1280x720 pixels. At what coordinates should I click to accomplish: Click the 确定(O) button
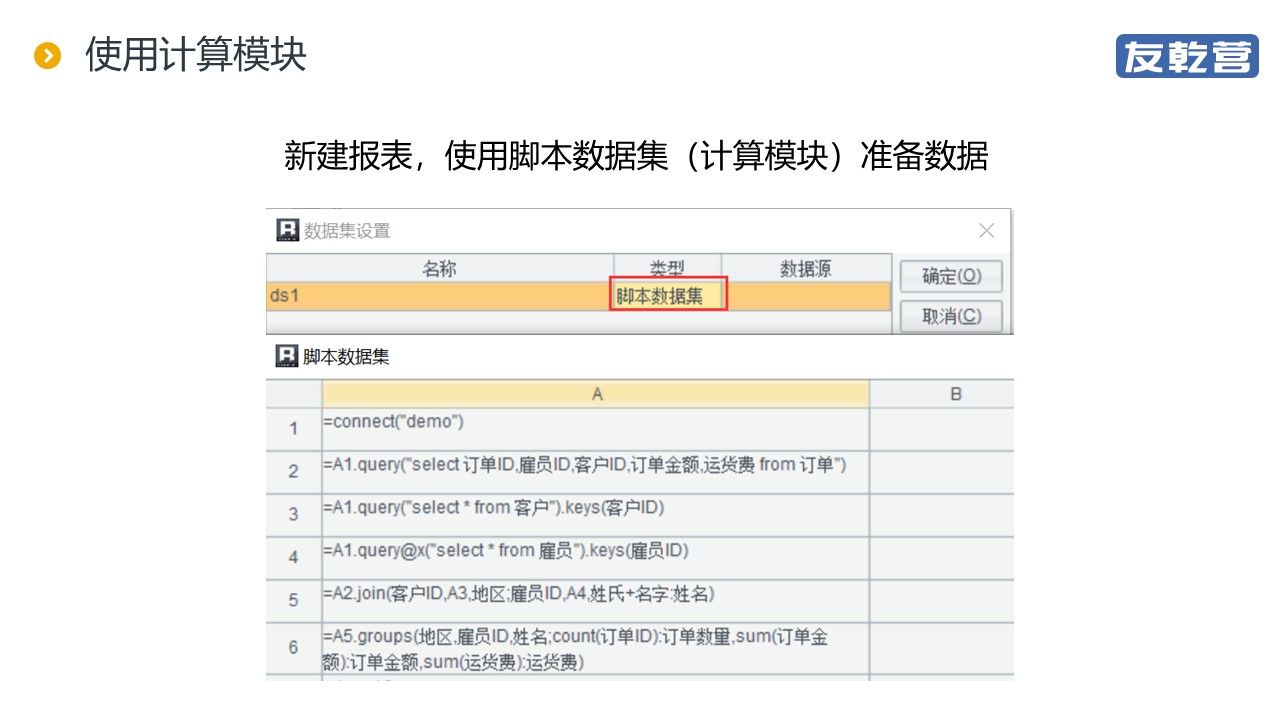(x=951, y=276)
